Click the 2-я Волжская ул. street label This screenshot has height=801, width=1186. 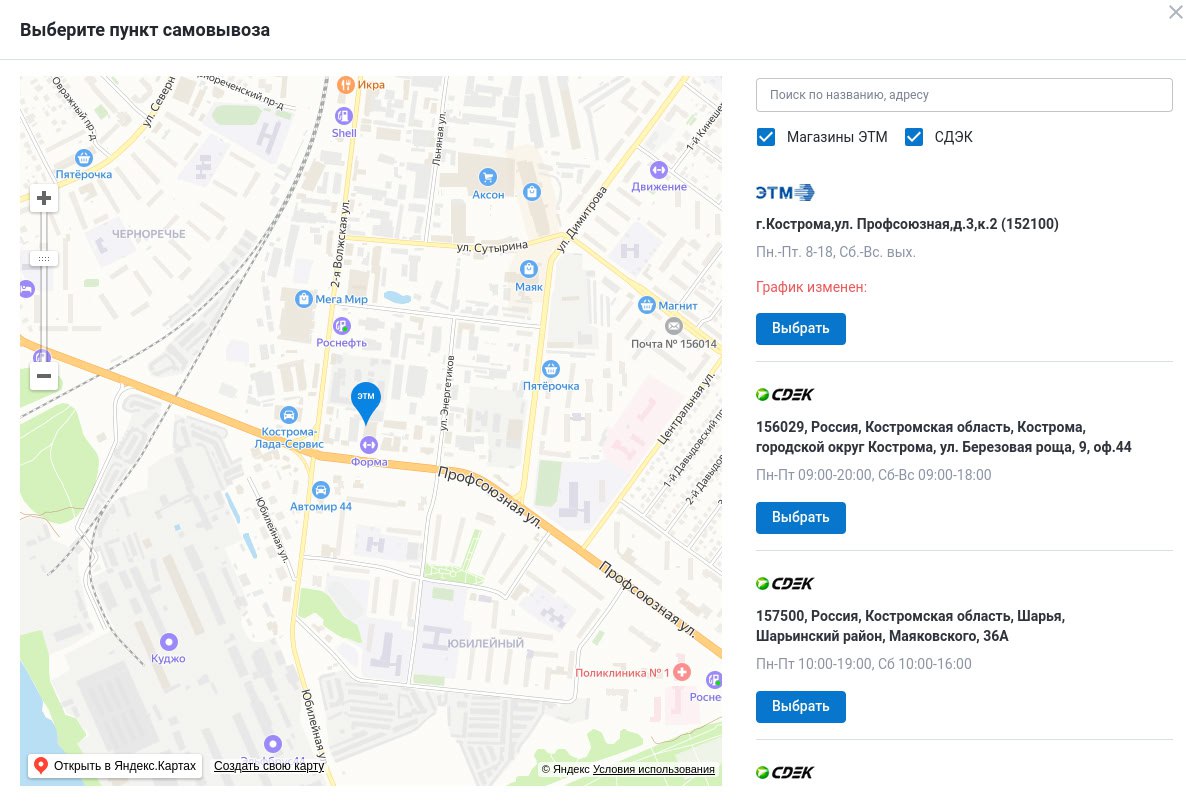point(341,243)
